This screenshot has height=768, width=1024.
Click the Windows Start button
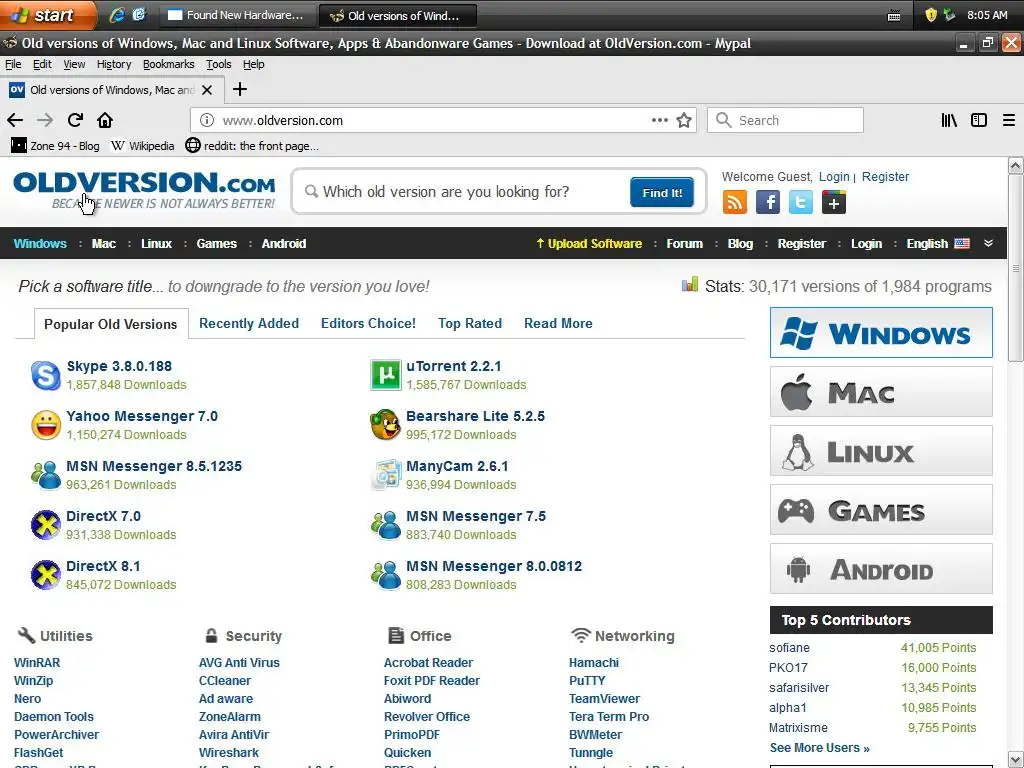click(47, 15)
